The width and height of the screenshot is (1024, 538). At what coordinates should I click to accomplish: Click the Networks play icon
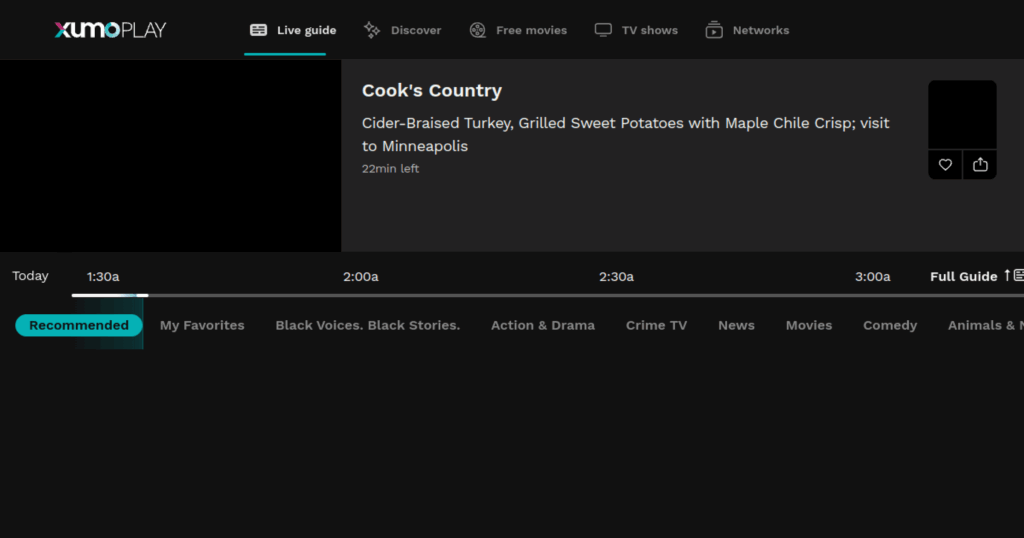714,30
